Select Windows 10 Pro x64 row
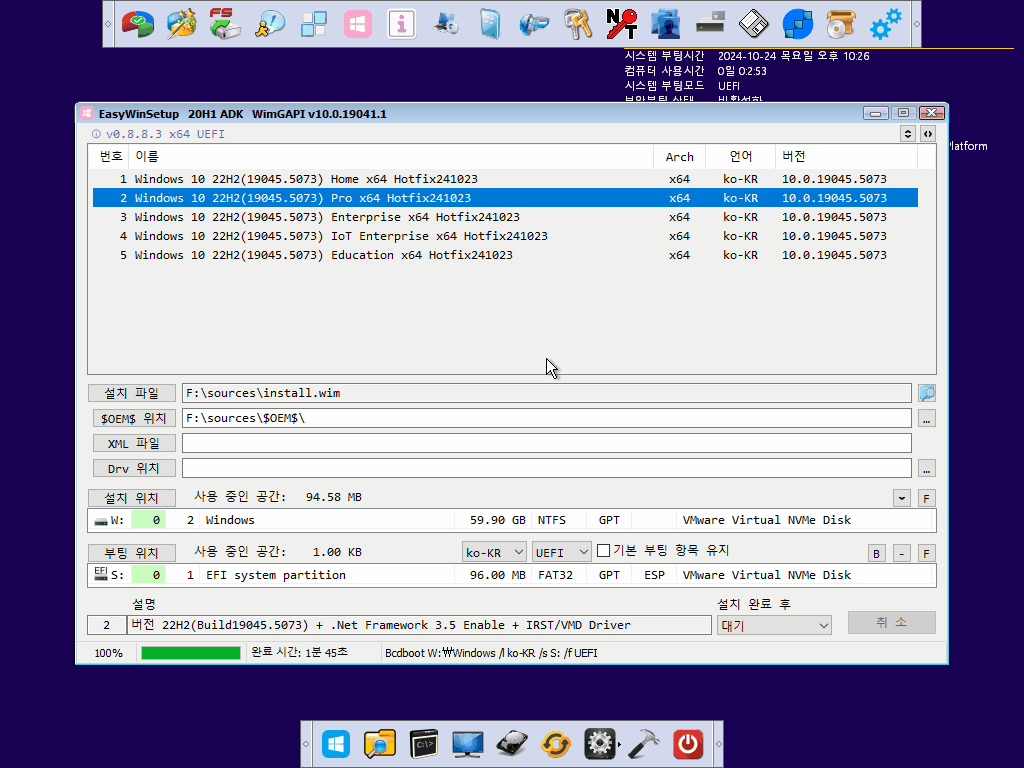Screen dimensions: 1024x768 tap(505, 198)
